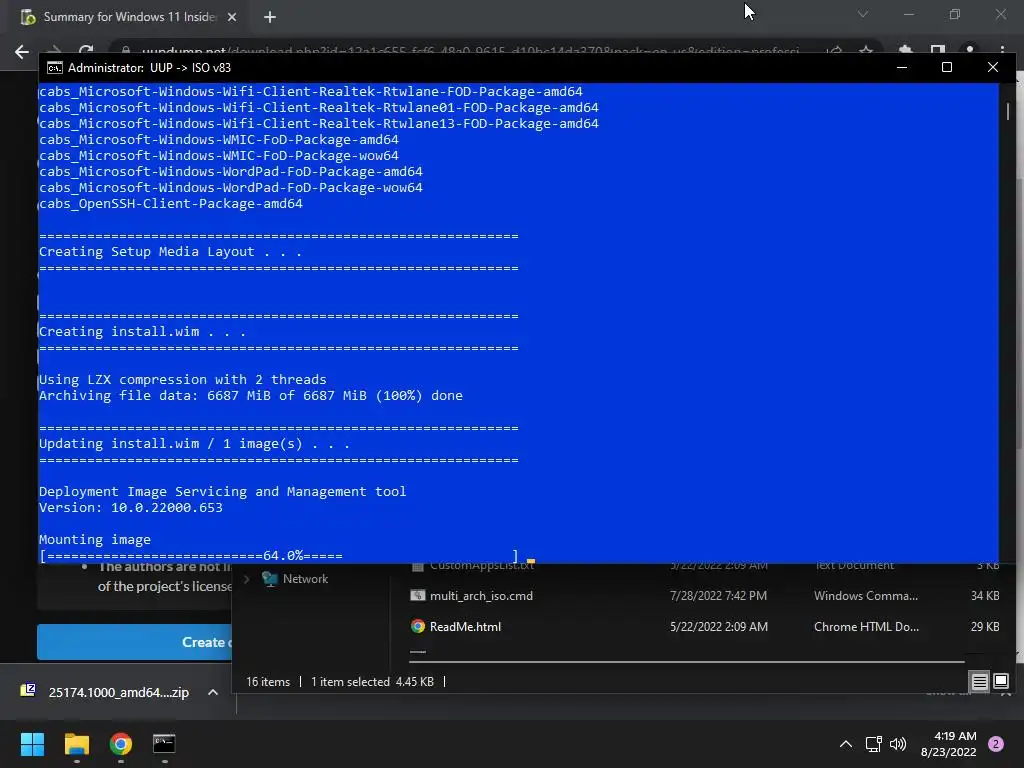Click the 7/28/2022 7:42 PM date cell
The height and width of the screenshot is (768, 1024).
click(718, 596)
